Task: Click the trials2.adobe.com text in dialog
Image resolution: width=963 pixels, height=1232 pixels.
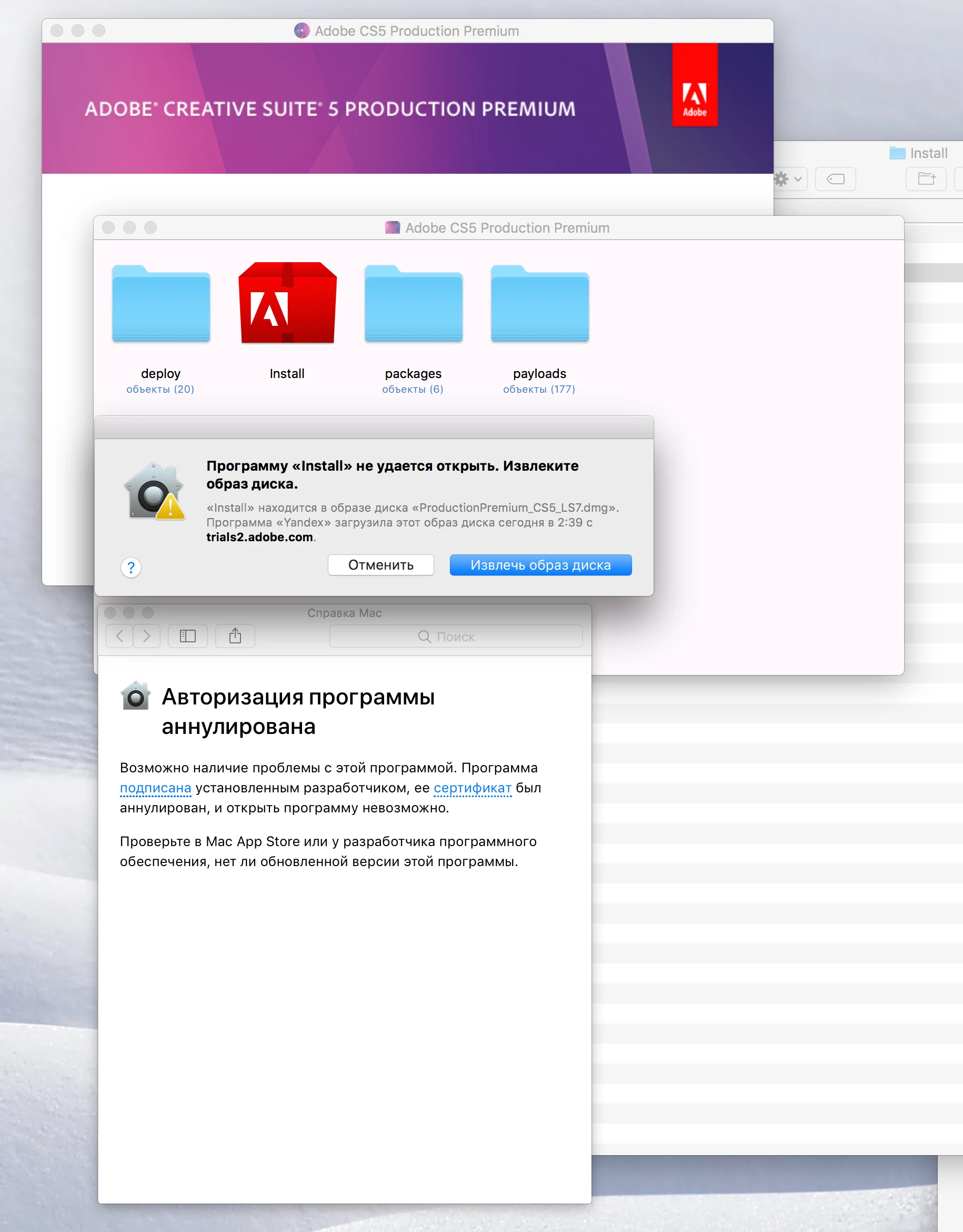Action: (259, 537)
